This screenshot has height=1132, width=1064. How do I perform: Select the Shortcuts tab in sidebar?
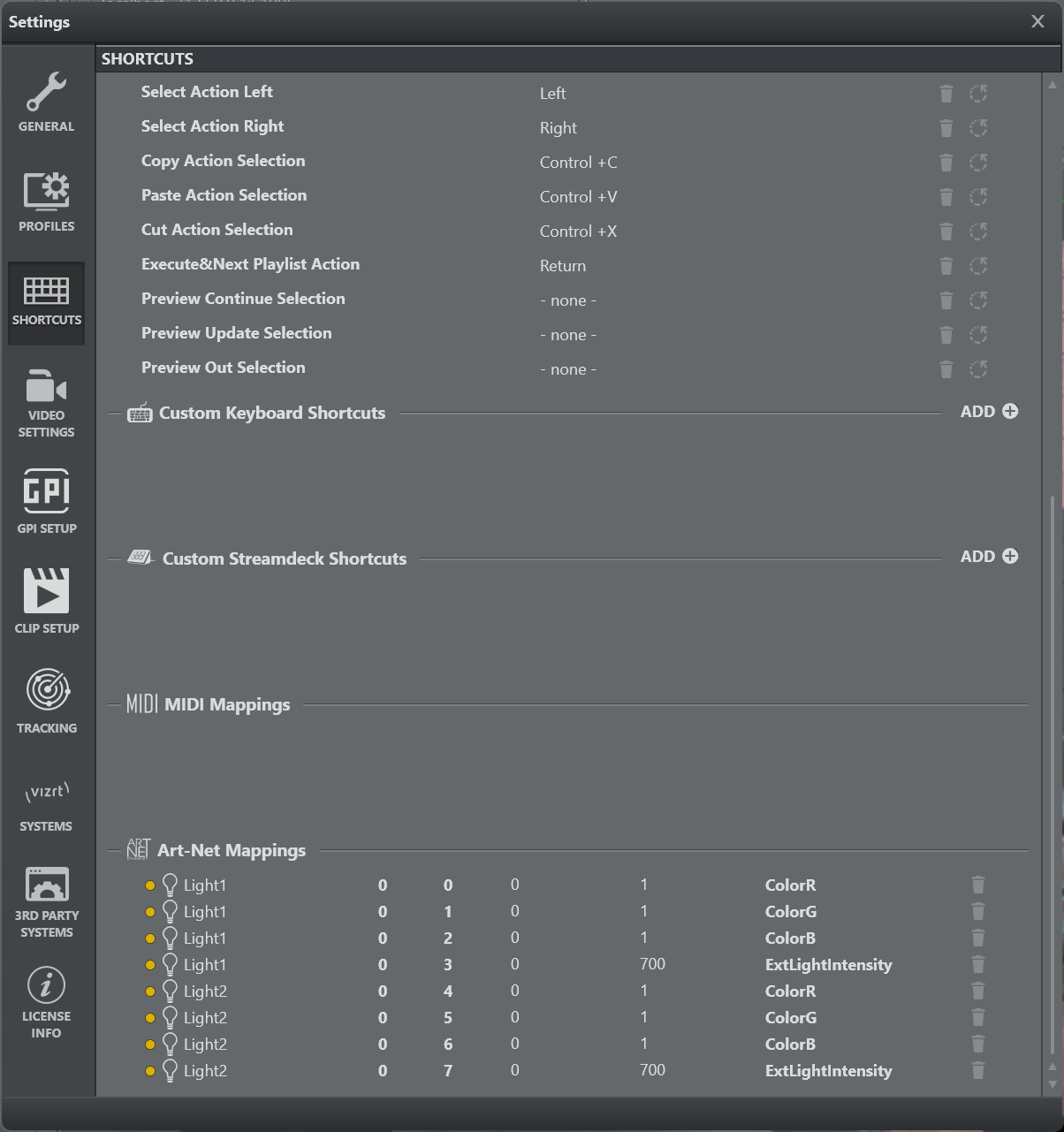pos(47,301)
